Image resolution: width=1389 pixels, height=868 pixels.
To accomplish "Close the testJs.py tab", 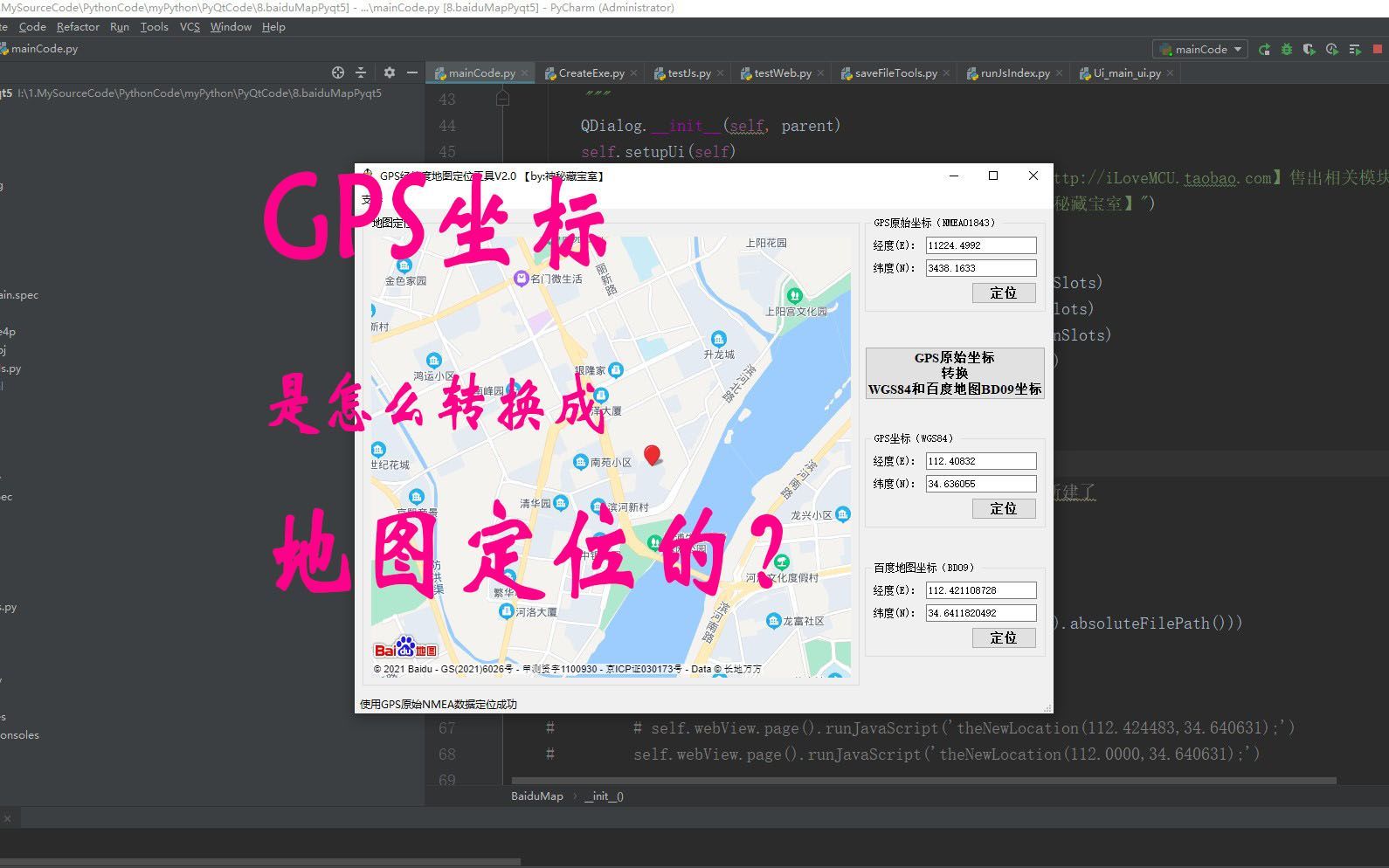I will (721, 73).
